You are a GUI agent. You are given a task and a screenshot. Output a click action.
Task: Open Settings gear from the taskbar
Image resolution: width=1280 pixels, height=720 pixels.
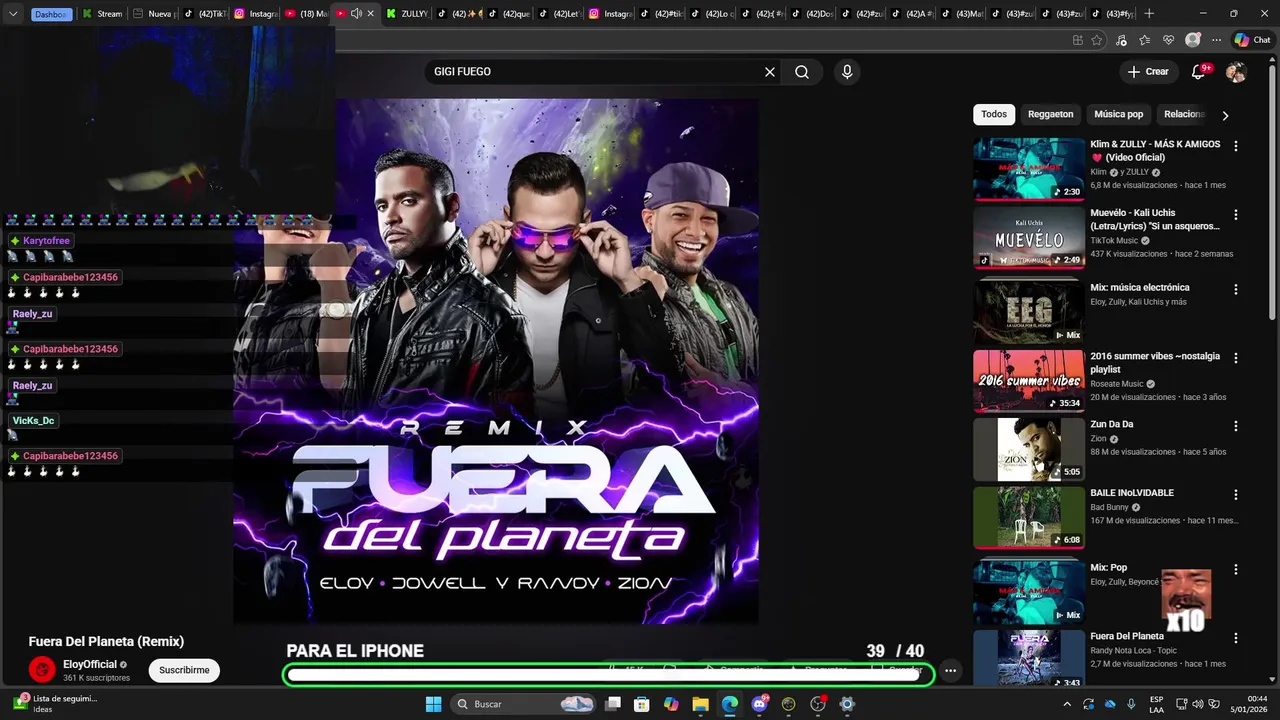[x=847, y=704]
